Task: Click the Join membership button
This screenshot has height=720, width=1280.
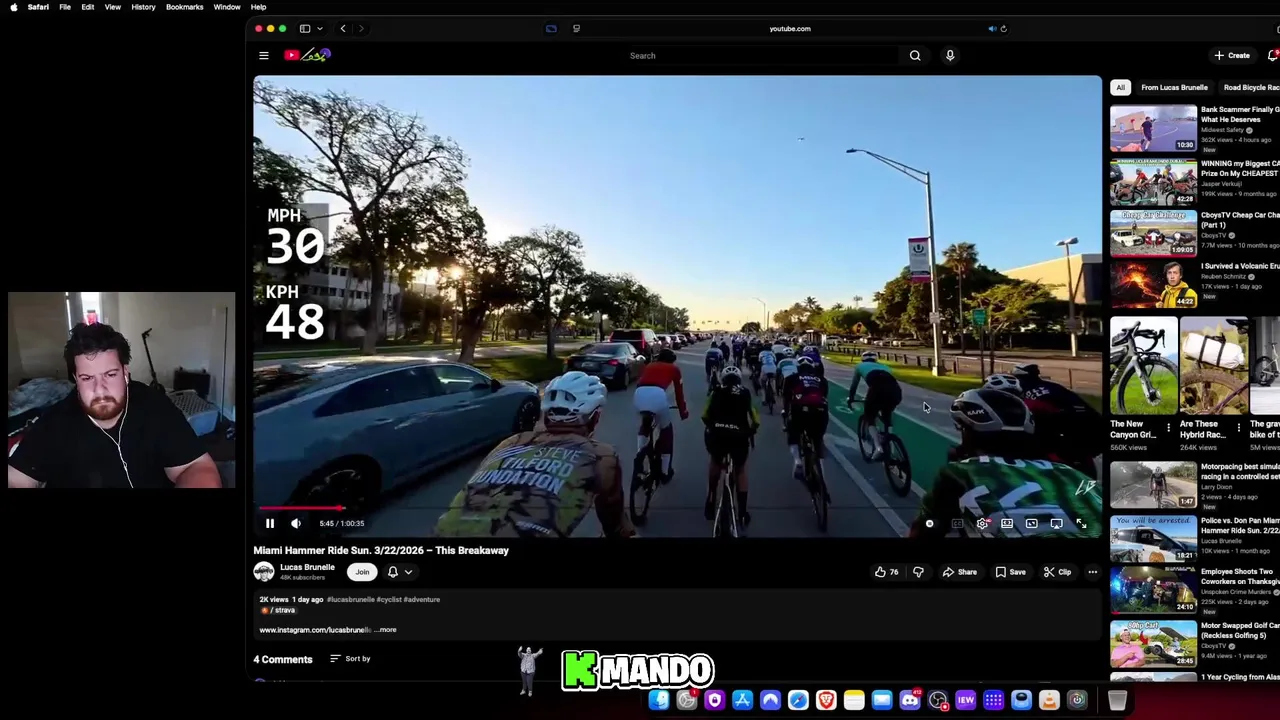Action: [362, 572]
